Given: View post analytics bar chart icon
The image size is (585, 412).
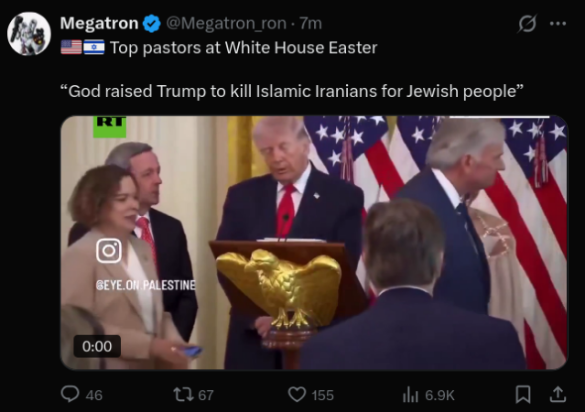Looking at the screenshot, I should 410,395.
